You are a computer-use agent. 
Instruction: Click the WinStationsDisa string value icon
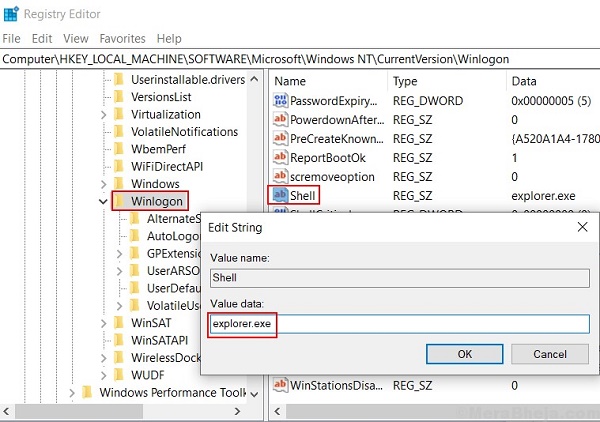coord(280,385)
